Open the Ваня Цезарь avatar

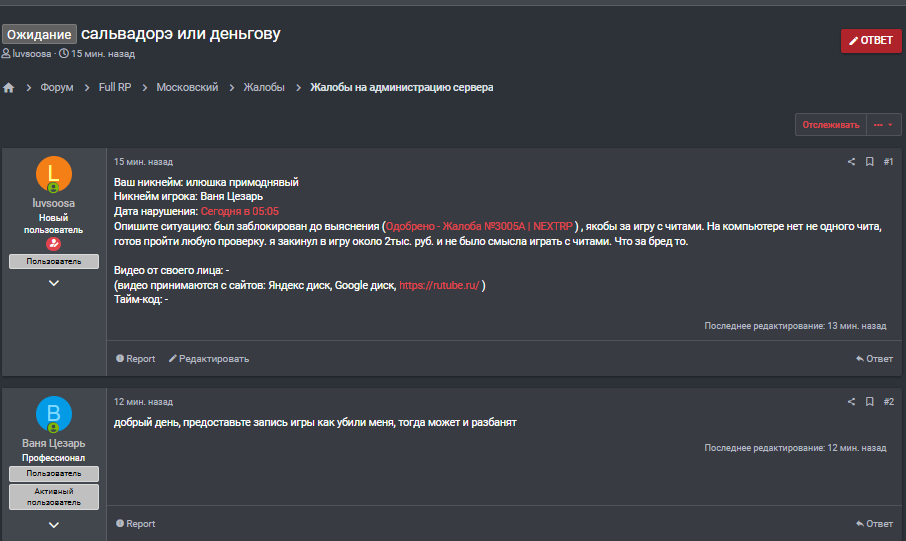click(x=54, y=414)
